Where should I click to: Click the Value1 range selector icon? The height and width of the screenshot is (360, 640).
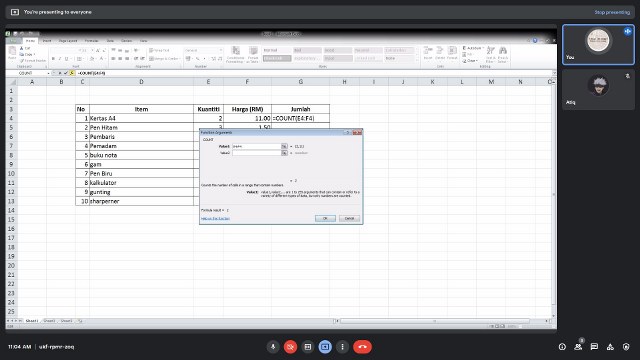[x=284, y=146]
